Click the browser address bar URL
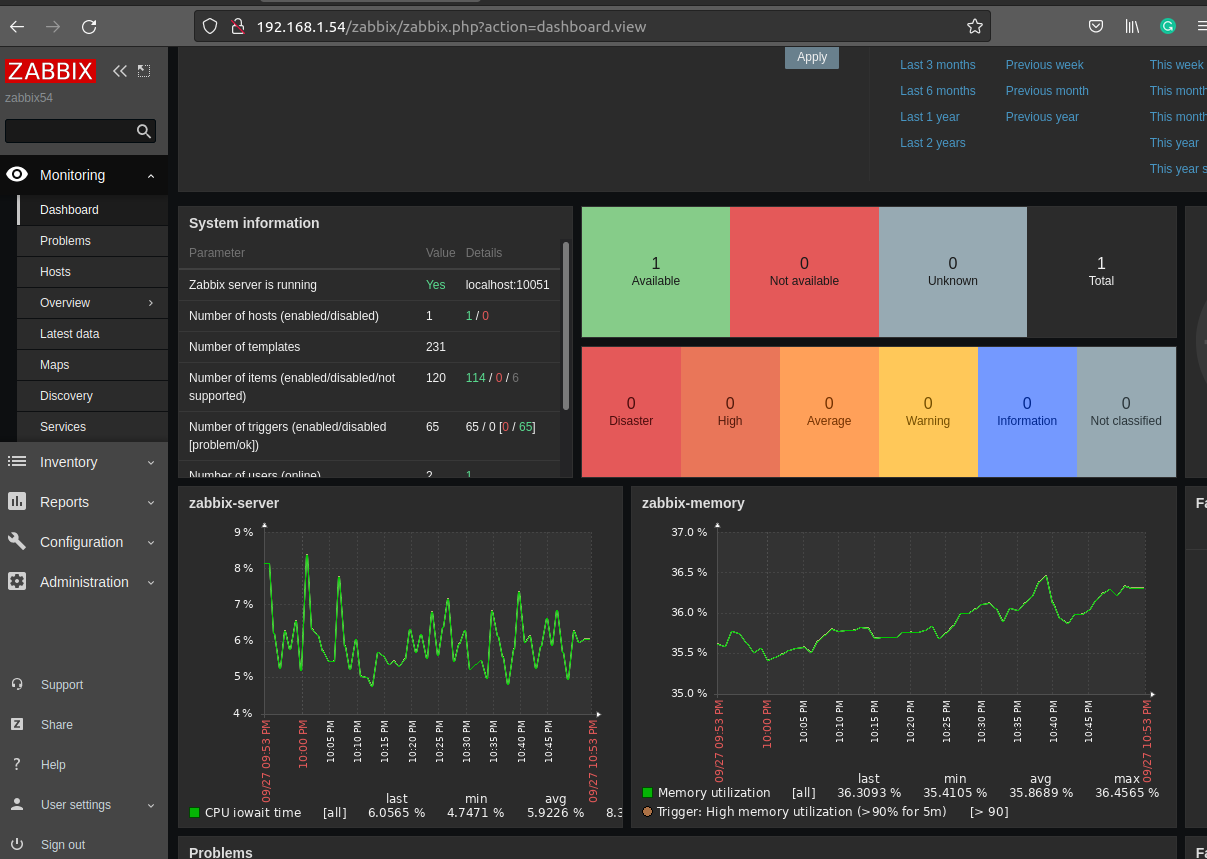1207x859 pixels. pos(451,27)
